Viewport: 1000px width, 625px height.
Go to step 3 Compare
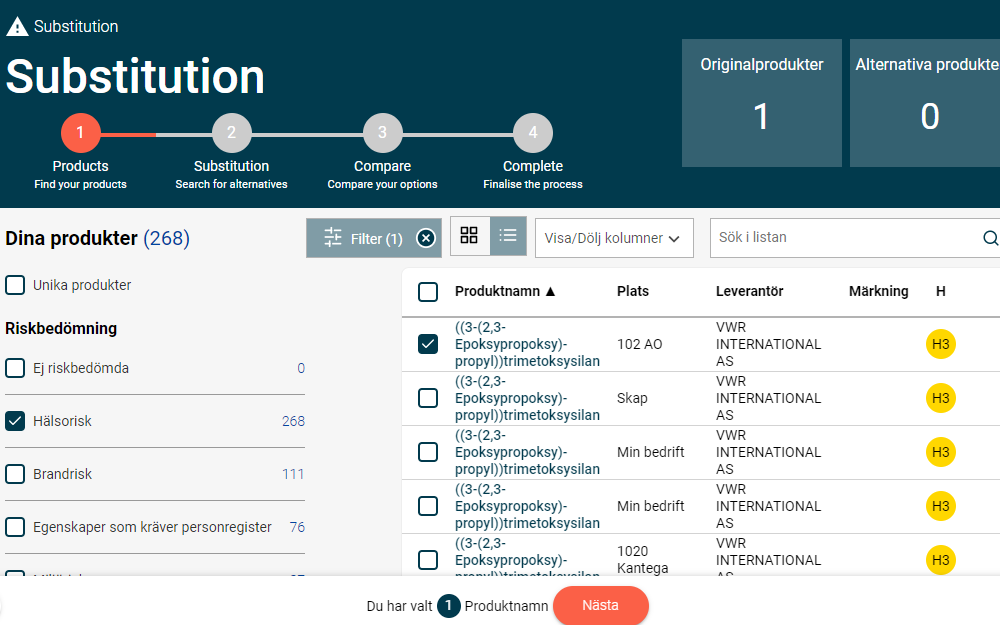[382, 133]
